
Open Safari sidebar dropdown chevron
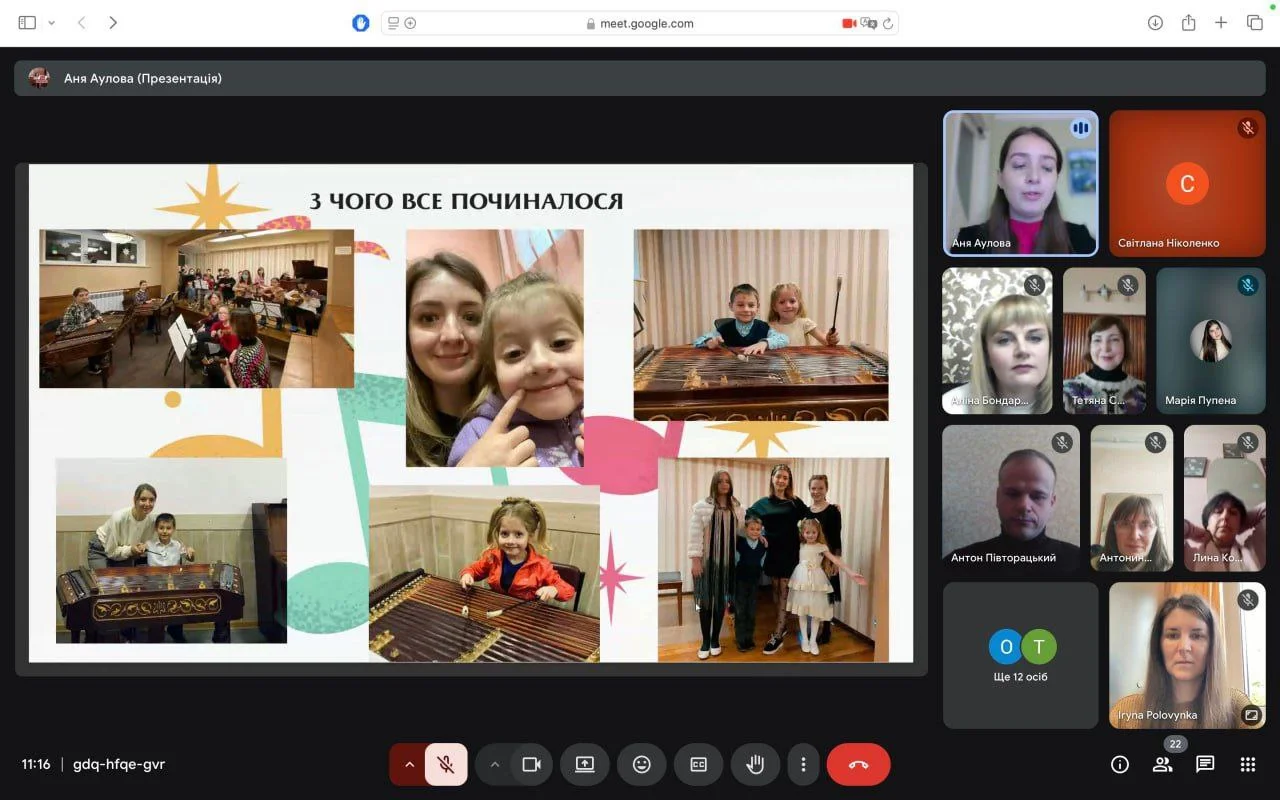(x=52, y=23)
